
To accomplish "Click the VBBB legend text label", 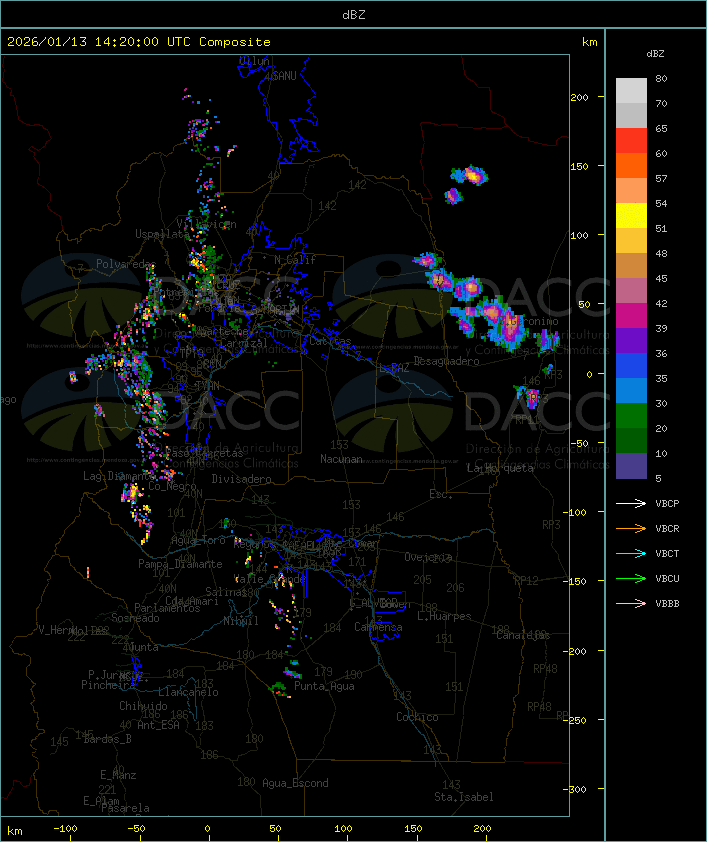I will [x=668, y=604].
